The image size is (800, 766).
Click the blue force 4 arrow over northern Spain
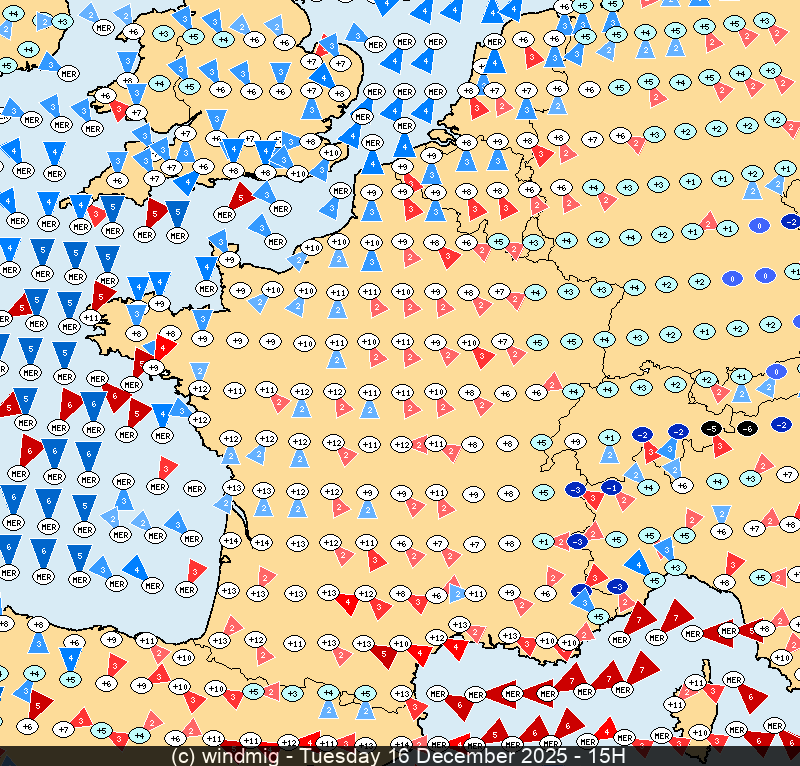(x=70, y=659)
